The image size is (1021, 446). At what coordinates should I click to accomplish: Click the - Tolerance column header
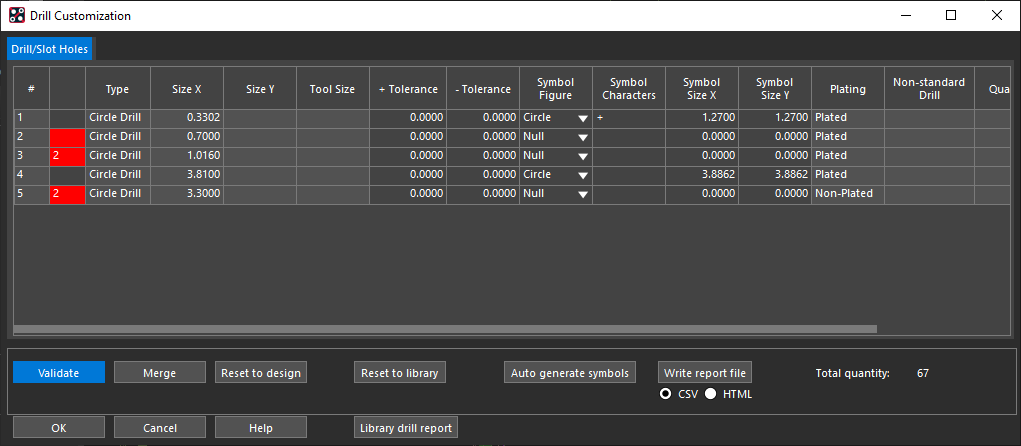pyautogui.click(x=483, y=89)
